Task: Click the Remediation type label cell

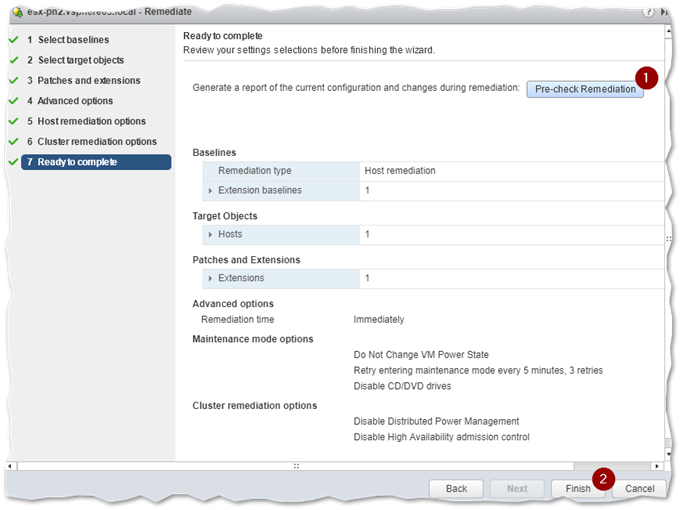Action: click(x=281, y=171)
